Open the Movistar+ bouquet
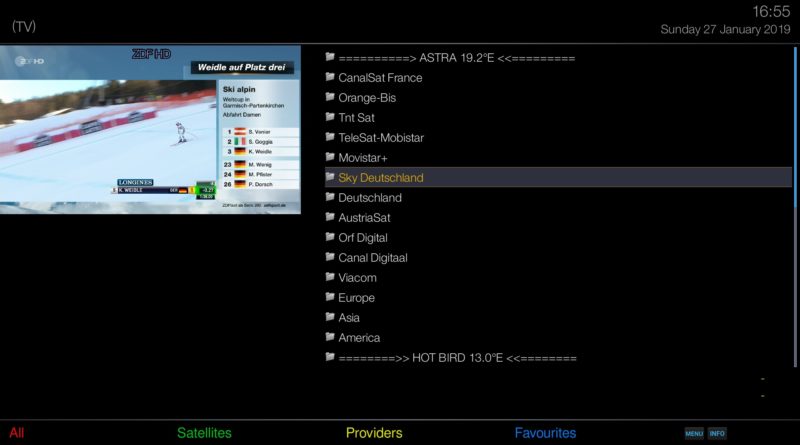The image size is (800, 445). pos(558,158)
